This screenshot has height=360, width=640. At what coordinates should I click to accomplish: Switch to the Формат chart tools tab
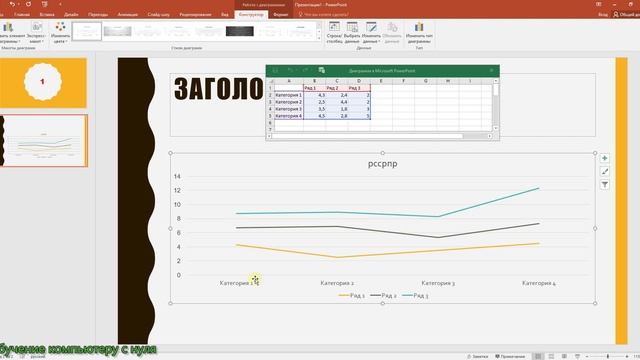(x=281, y=14)
